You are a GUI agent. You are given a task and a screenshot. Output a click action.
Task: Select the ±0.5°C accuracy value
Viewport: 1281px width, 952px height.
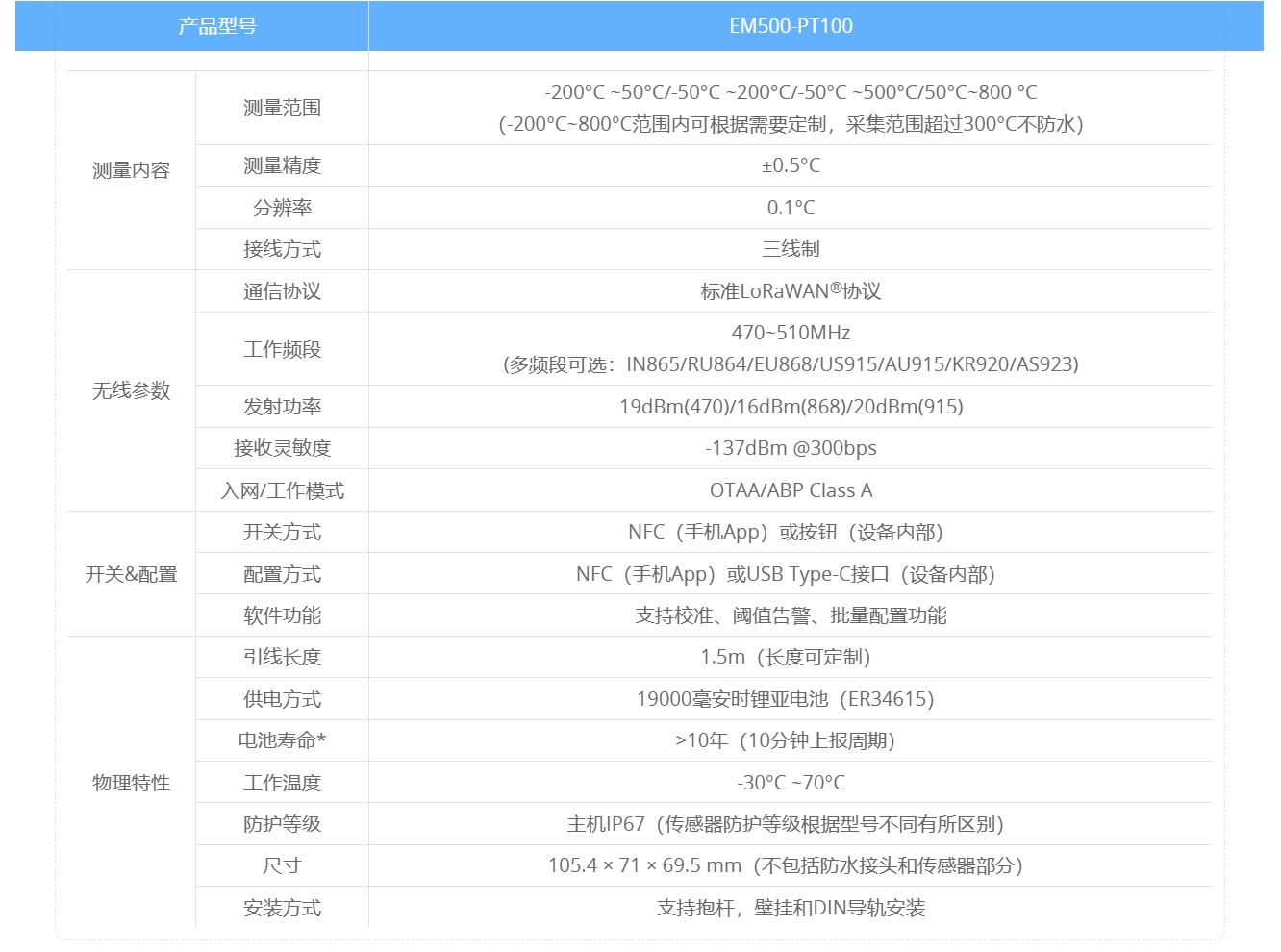pyautogui.click(x=791, y=165)
